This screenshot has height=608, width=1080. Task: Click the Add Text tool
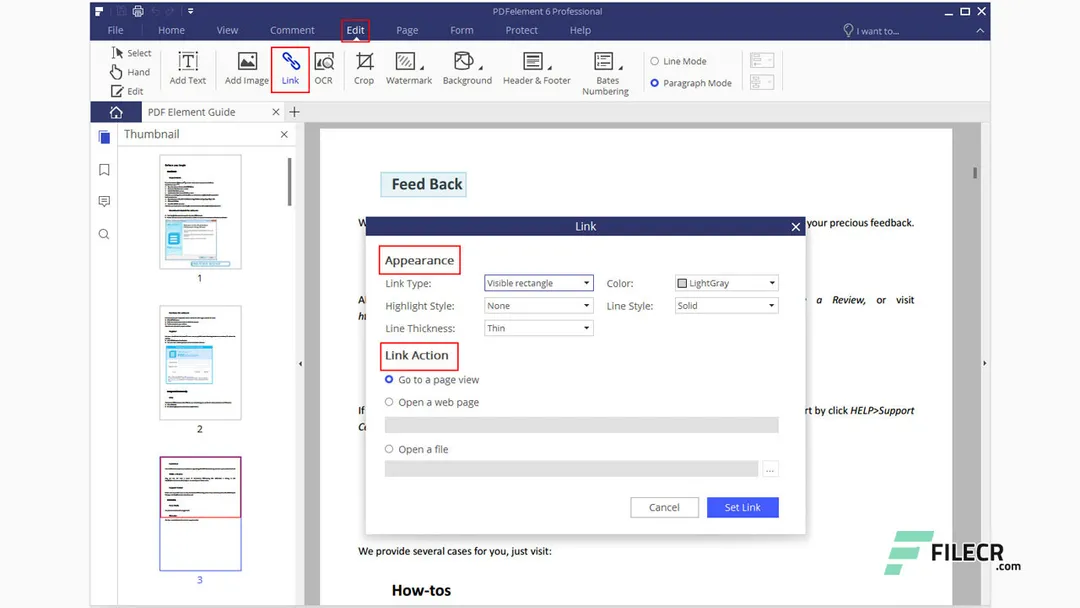pyautogui.click(x=187, y=69)
